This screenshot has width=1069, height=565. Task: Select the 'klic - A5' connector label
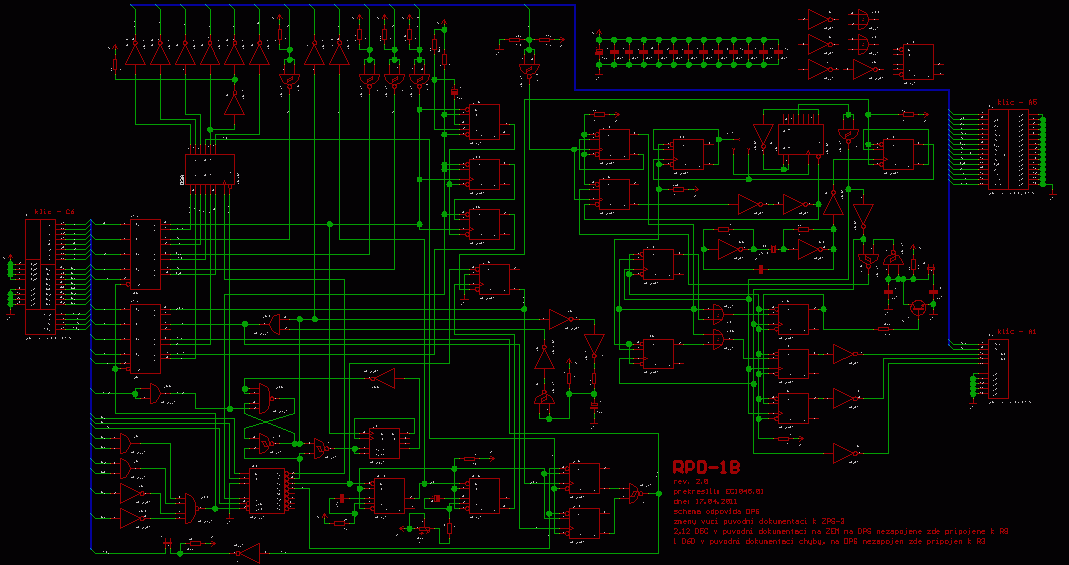pos(1016,102)
